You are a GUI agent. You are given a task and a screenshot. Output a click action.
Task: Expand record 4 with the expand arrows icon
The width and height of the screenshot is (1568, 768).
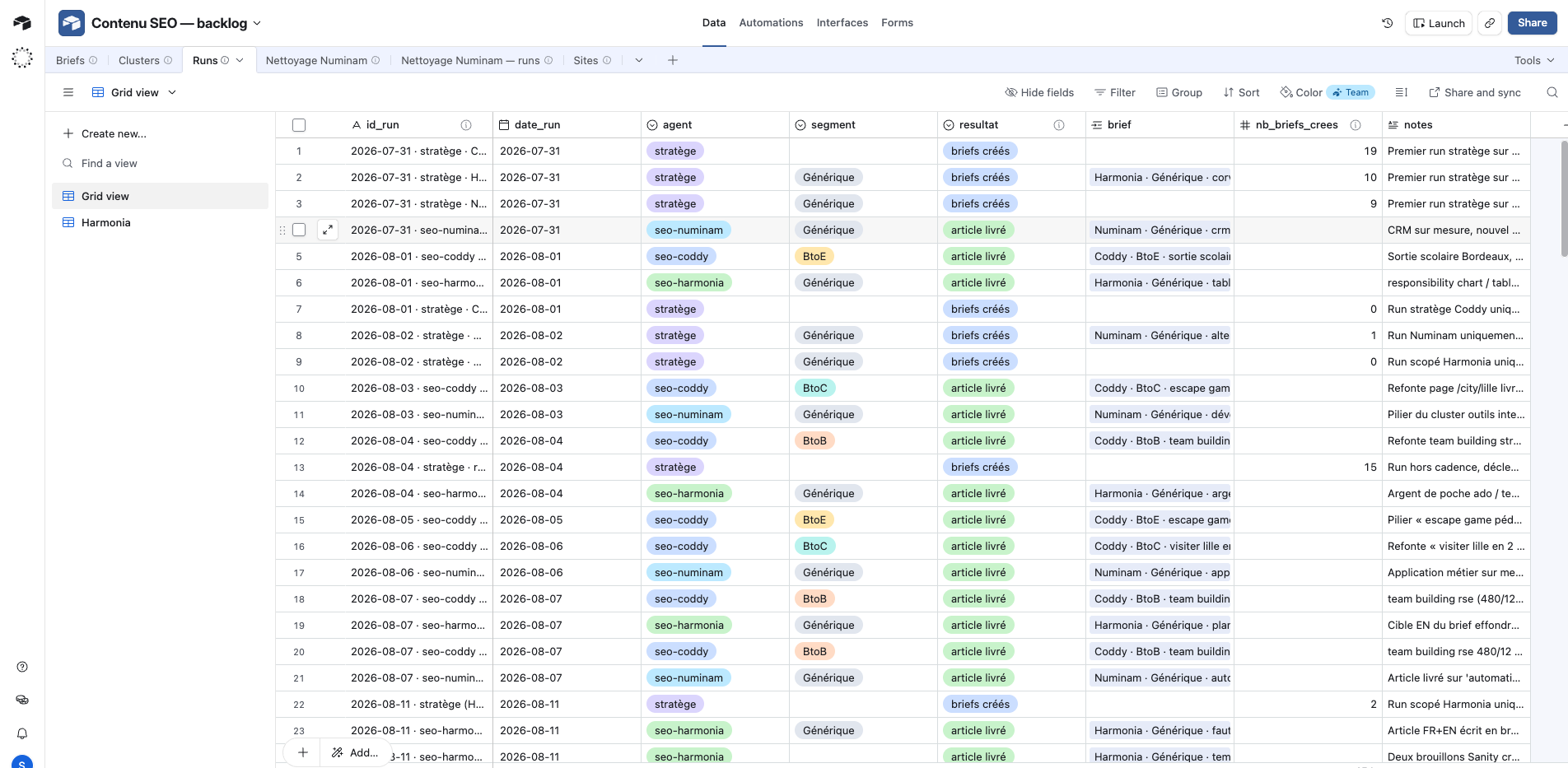tap(328, 230)
